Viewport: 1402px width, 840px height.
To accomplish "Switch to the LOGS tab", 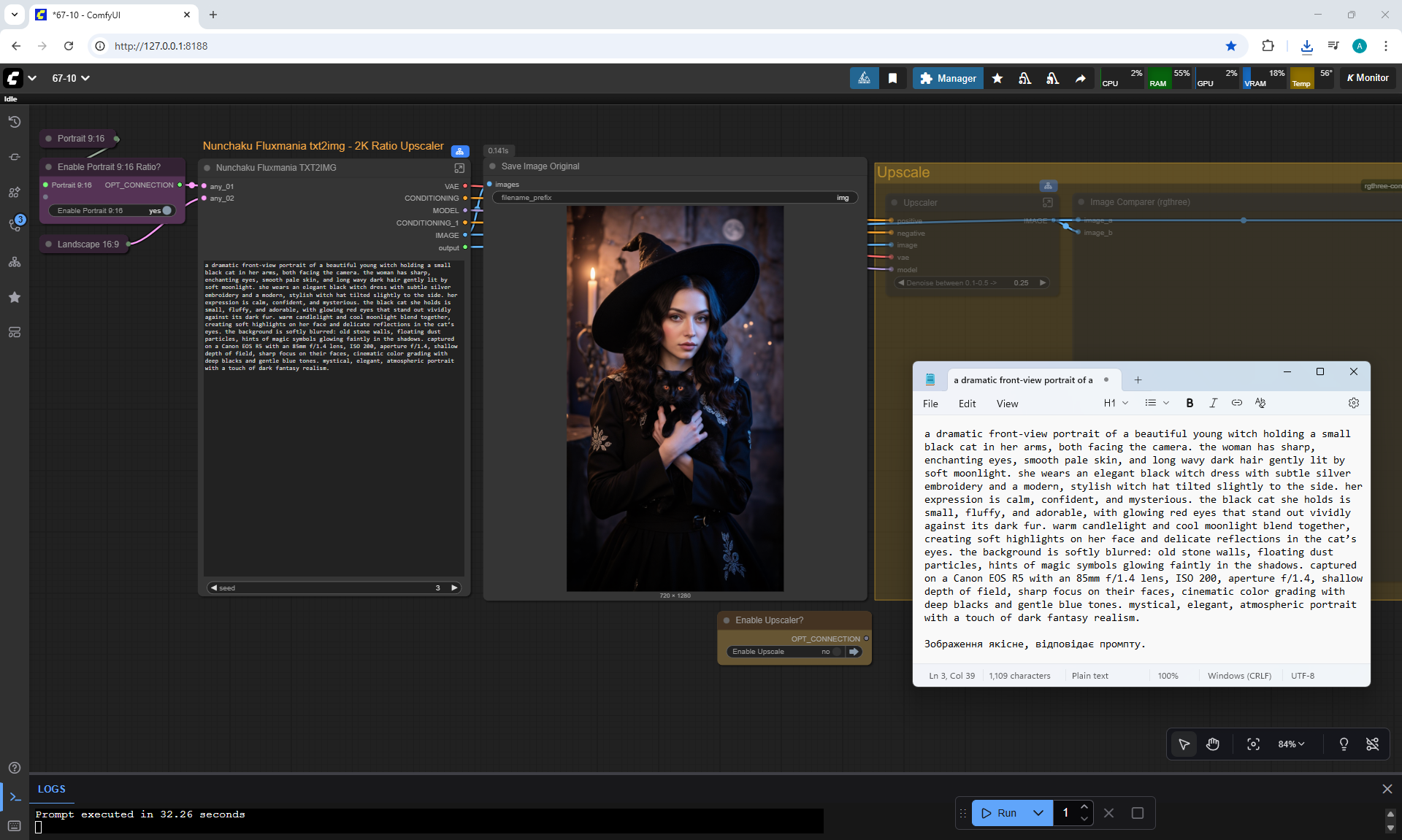I will [51, 789].
